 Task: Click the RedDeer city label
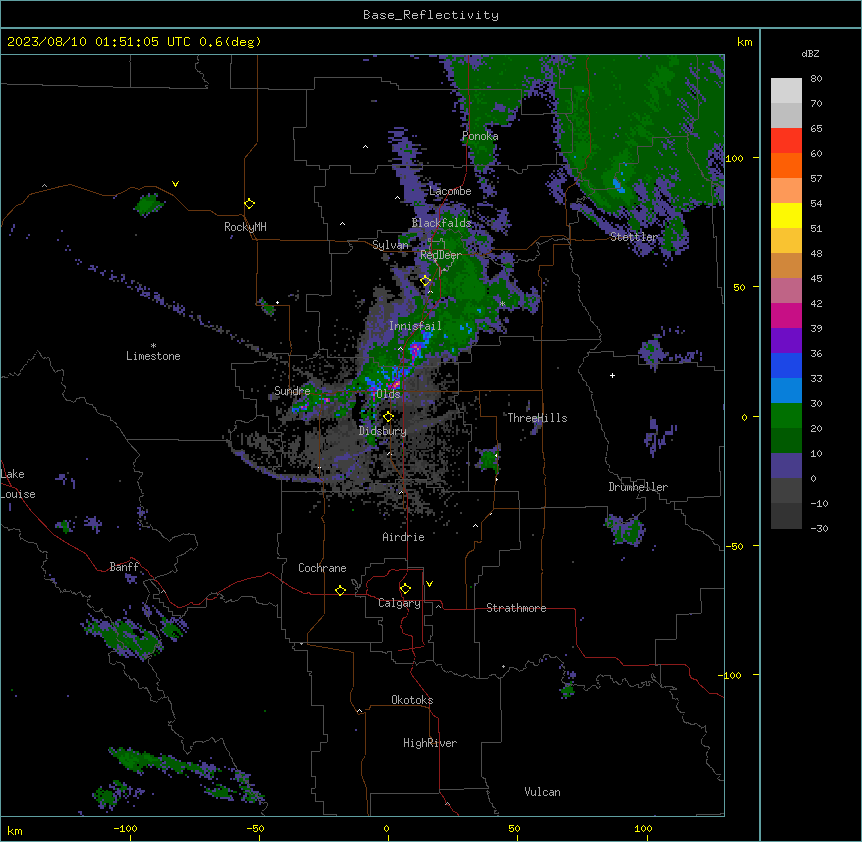pyautogui.click(x=441, y=255)
